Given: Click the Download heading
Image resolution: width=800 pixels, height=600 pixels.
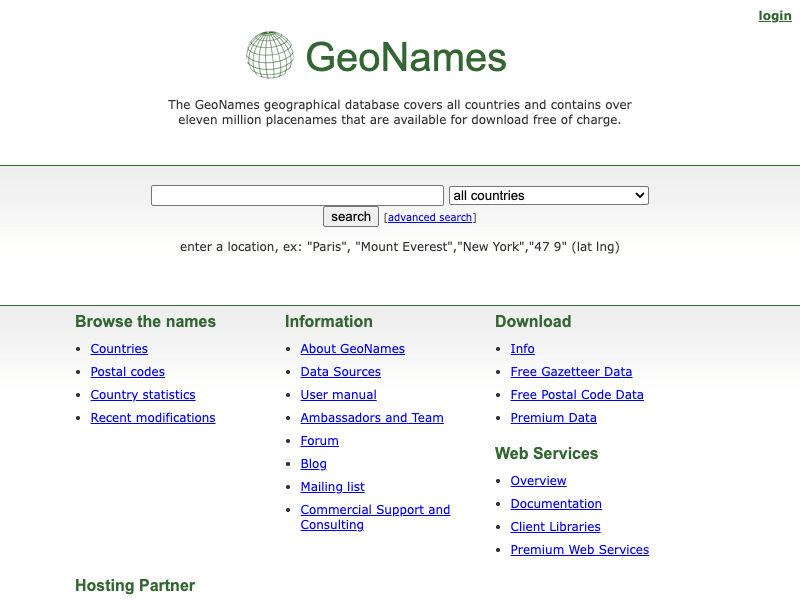Looking at the screenshot, I should coord(533,321).
